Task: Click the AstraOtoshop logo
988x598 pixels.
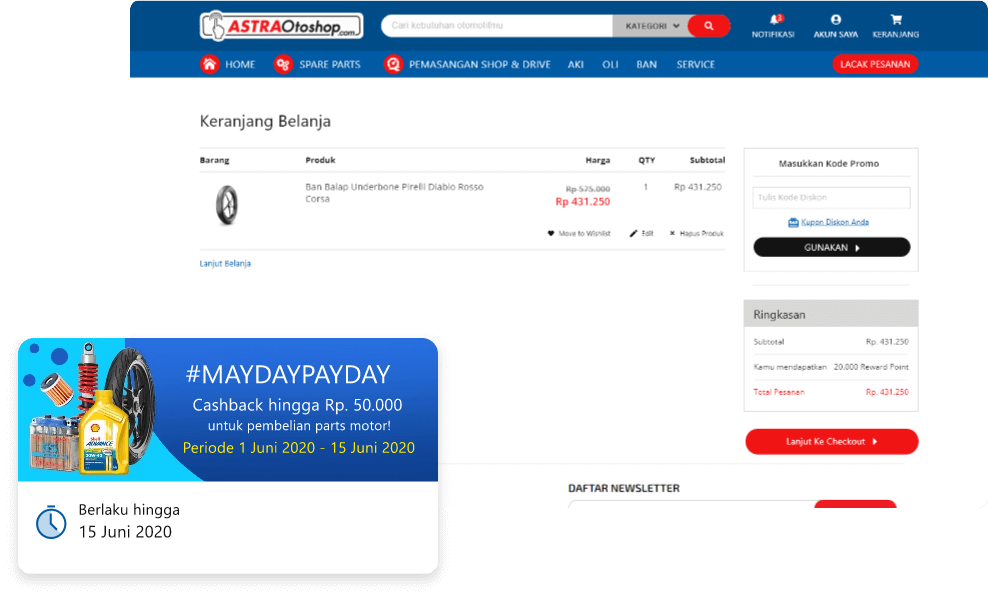Action: (x=281, y=26)
